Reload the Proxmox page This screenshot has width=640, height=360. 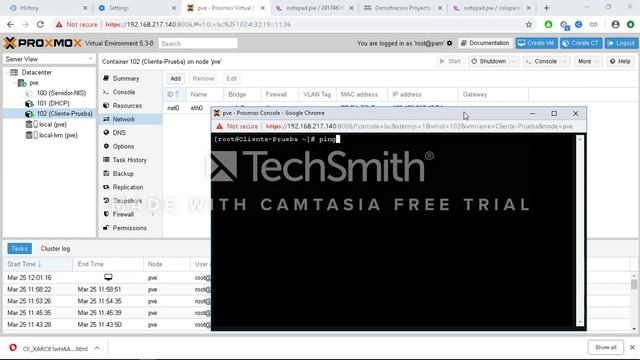tap(40, 24)
